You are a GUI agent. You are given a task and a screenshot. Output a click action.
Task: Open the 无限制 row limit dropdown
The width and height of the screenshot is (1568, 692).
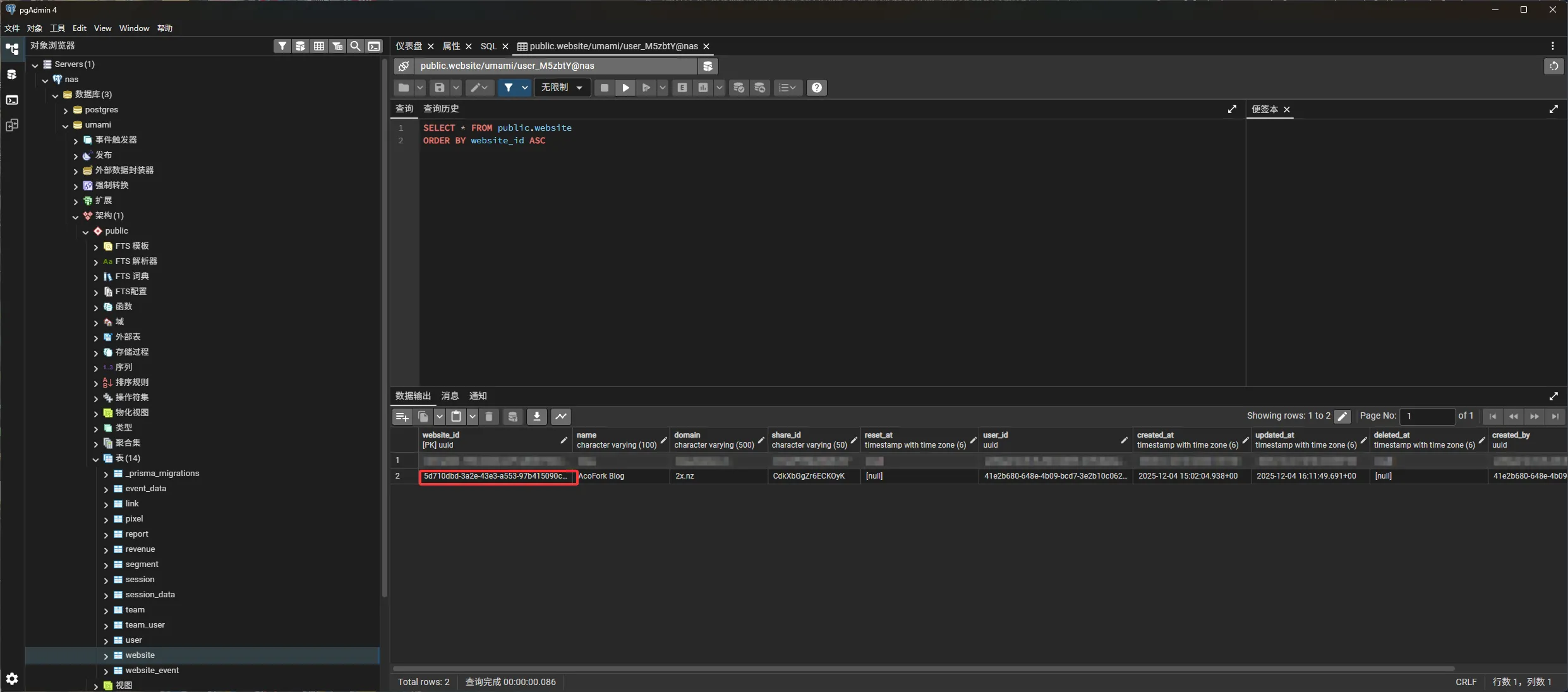[562, 88]
